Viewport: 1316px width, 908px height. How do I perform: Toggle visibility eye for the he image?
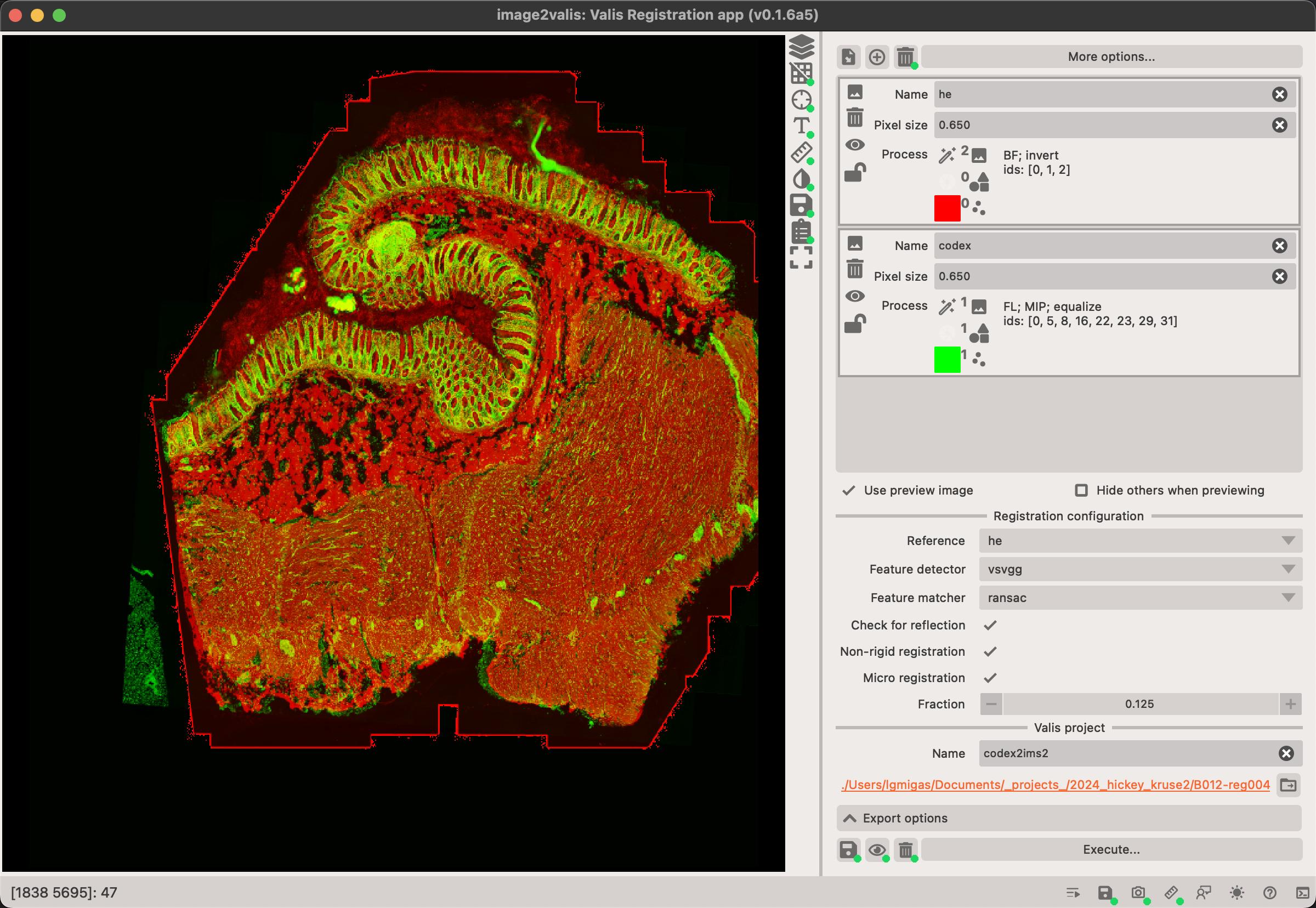point(854,145)
